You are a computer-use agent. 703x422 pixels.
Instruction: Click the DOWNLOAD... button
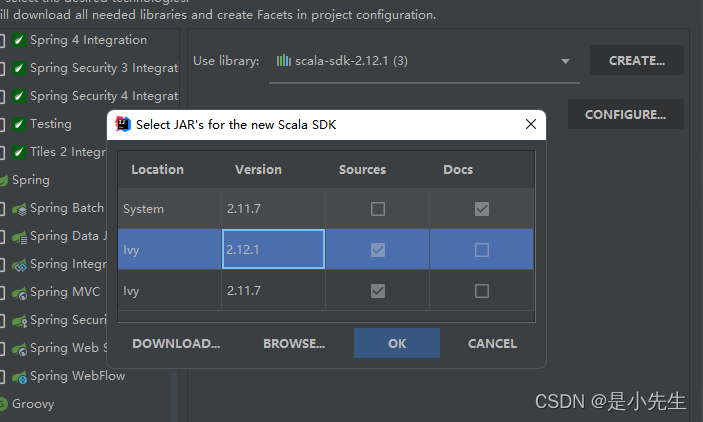click(x=176, y=343)
